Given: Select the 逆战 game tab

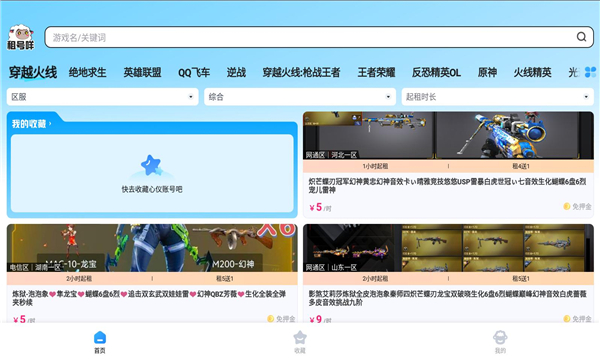Looking at the screenshot, I should 236,72.
